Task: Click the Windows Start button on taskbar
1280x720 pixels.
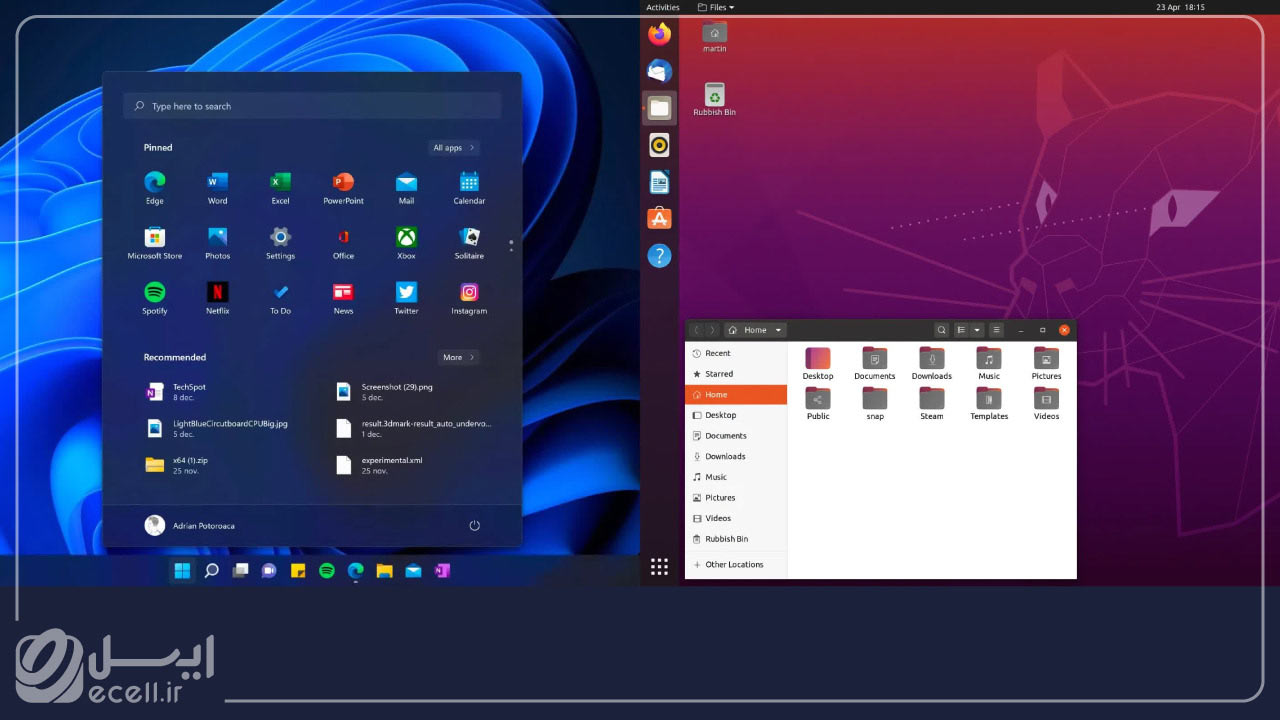Action: pos(182,571)
